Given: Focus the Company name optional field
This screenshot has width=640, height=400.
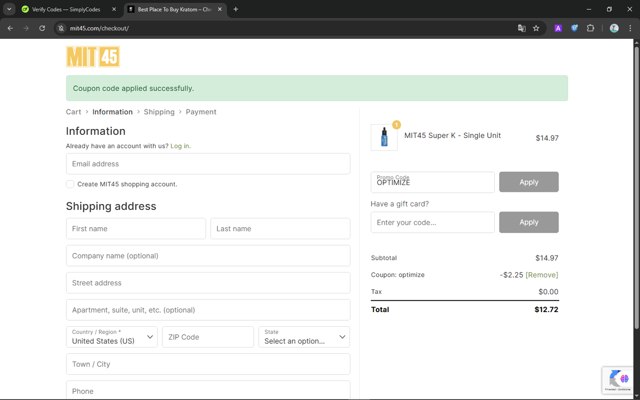Looking at the screenshot, I should (208, 256).
